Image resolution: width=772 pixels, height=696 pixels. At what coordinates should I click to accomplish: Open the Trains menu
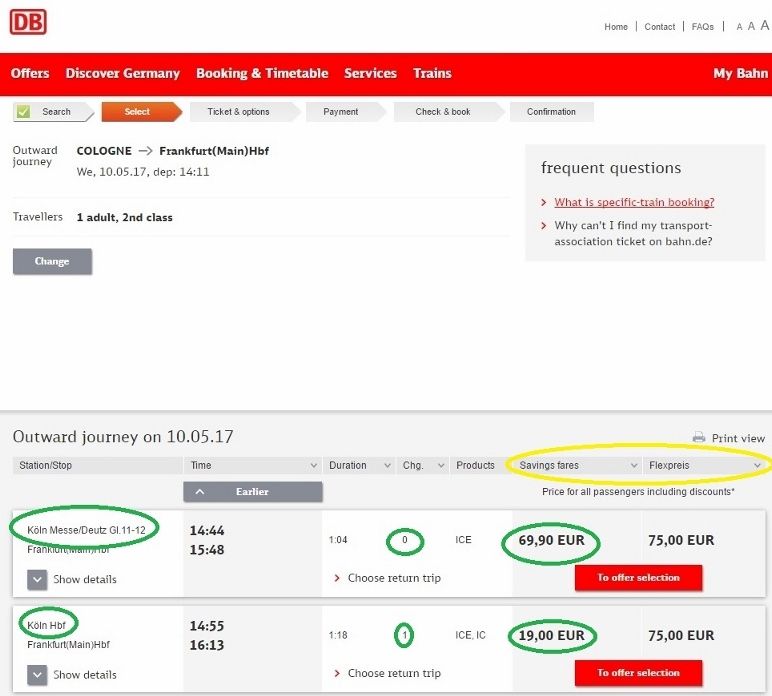[432, 73]
